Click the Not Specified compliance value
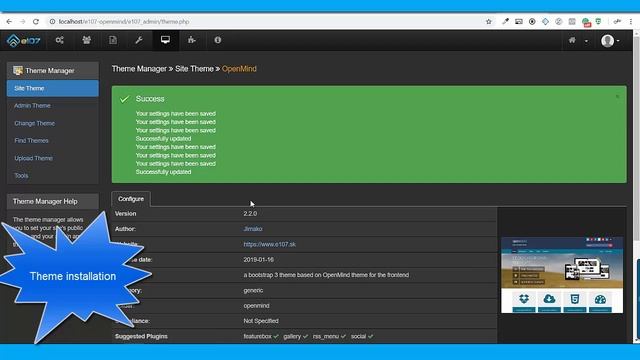This screenshot has width=640, height=360. coord(261,321)
